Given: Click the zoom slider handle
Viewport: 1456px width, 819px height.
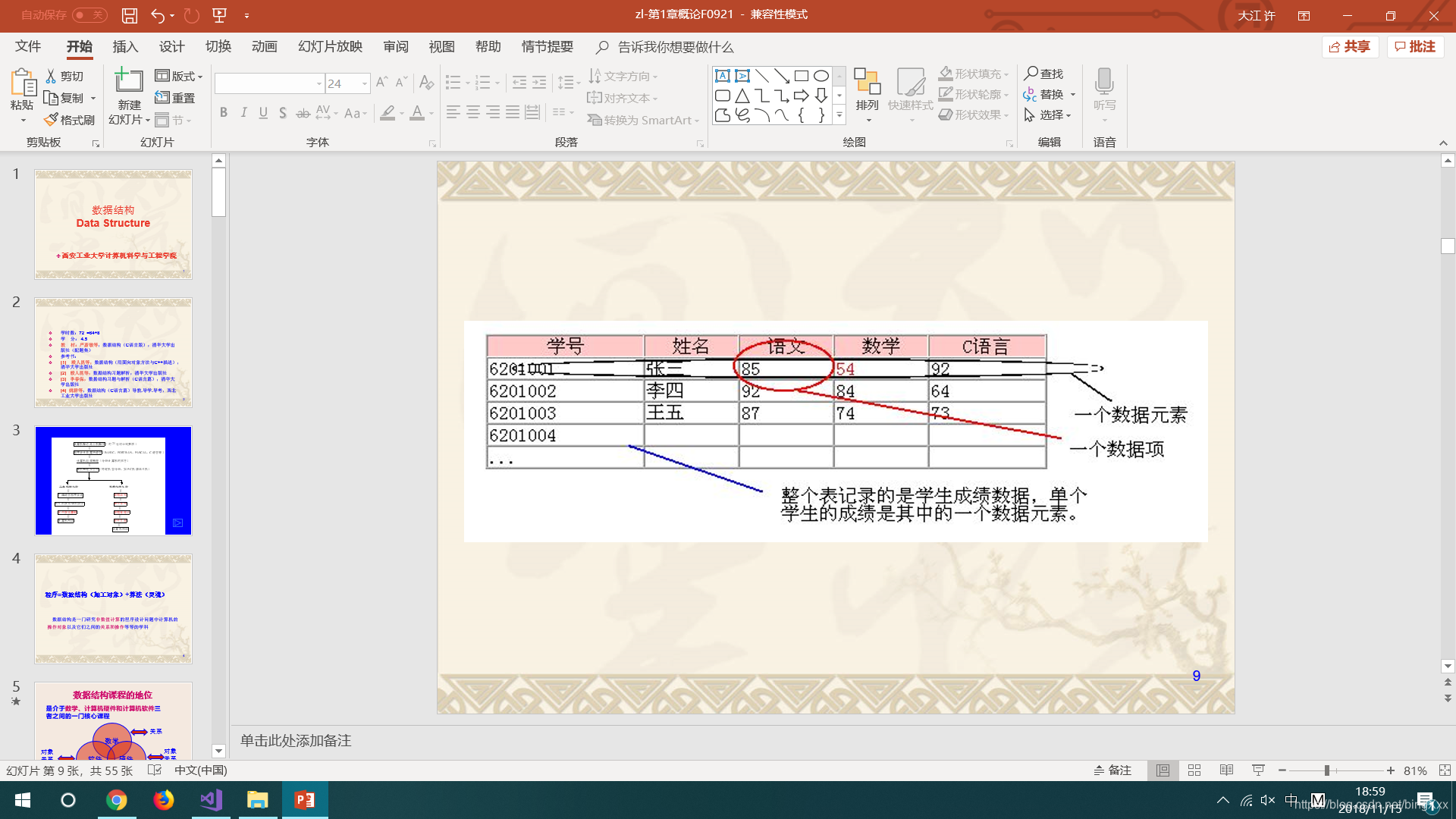Looking at the screenshot, I should [1327, 770].
